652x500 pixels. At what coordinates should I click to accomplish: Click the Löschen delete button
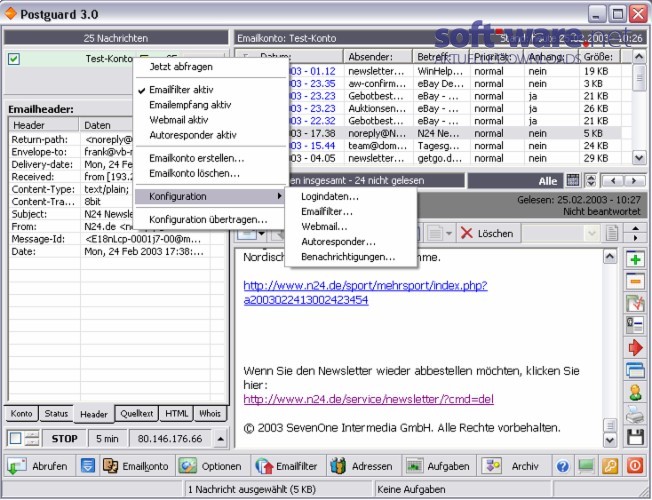click(487, 233)
